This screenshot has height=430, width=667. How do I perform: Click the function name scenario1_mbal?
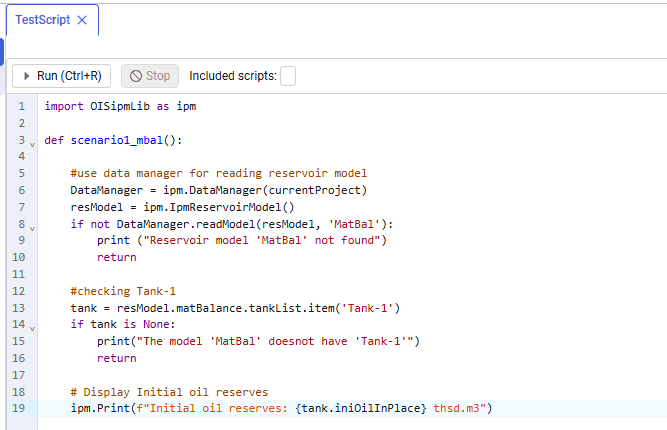click(117, 140)
